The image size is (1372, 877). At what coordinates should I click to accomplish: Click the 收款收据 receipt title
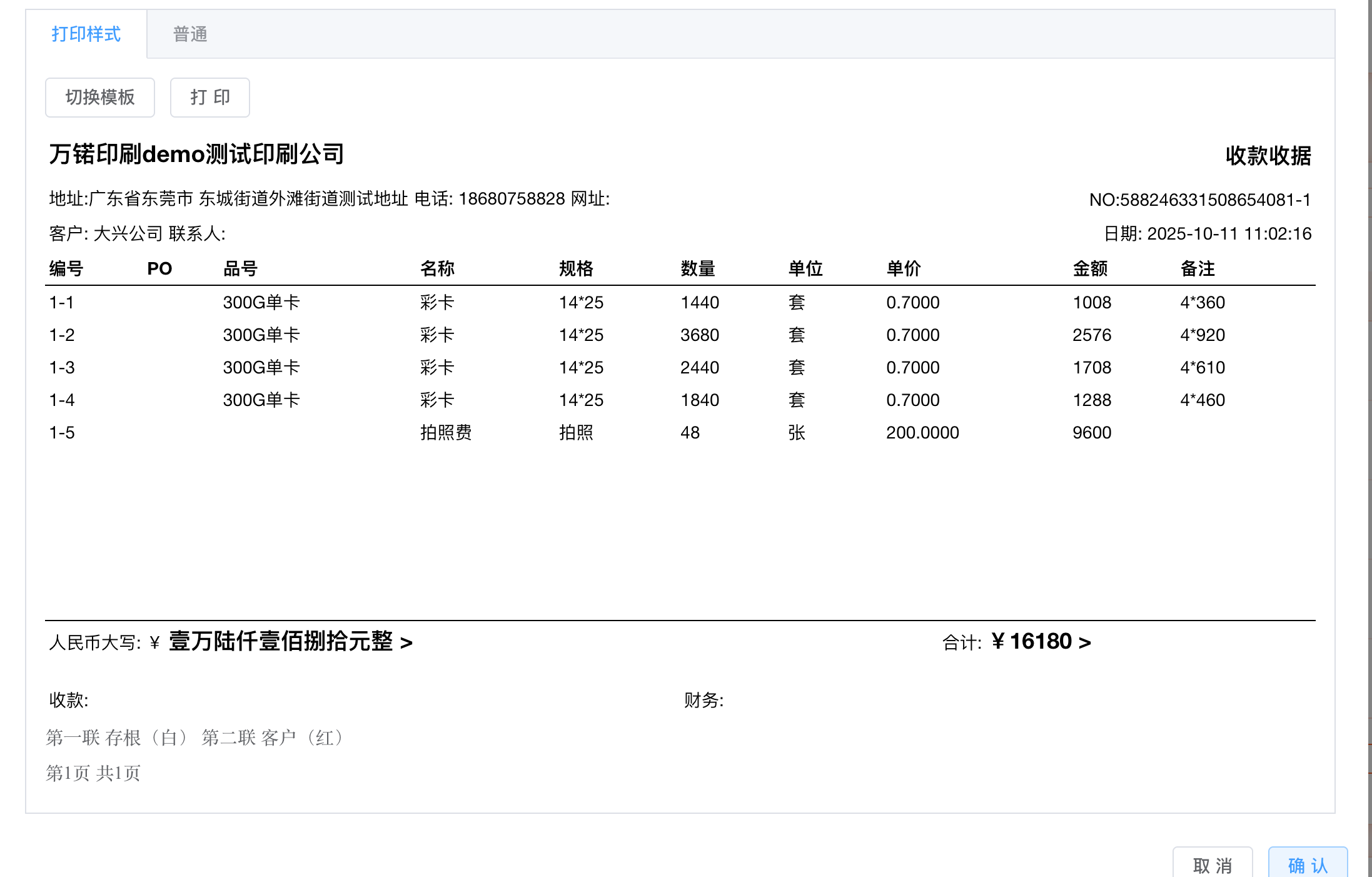pyautogui.click(x=1268, y=156)
